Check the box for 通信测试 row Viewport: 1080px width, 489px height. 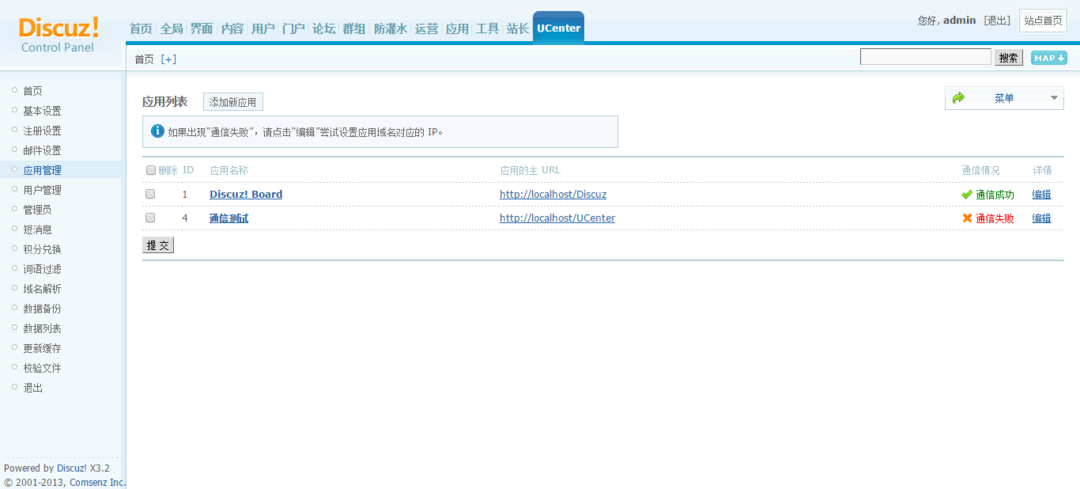click(x=150, y=218)
